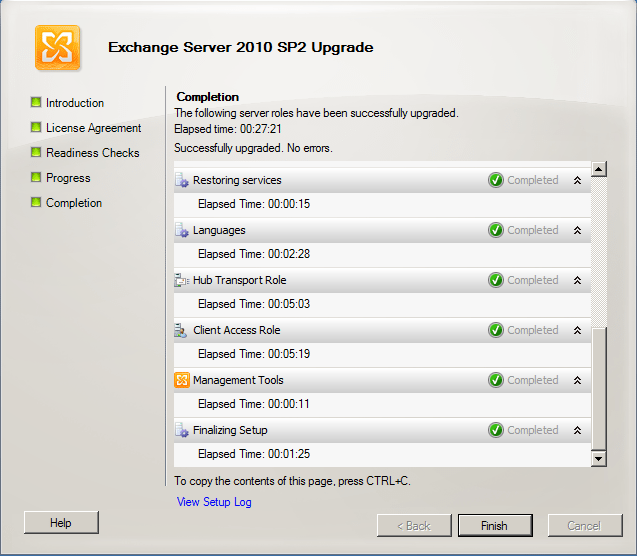Click the Finalizing Setup header text
This screenshot has width=637, height=556.
[230, 430]
